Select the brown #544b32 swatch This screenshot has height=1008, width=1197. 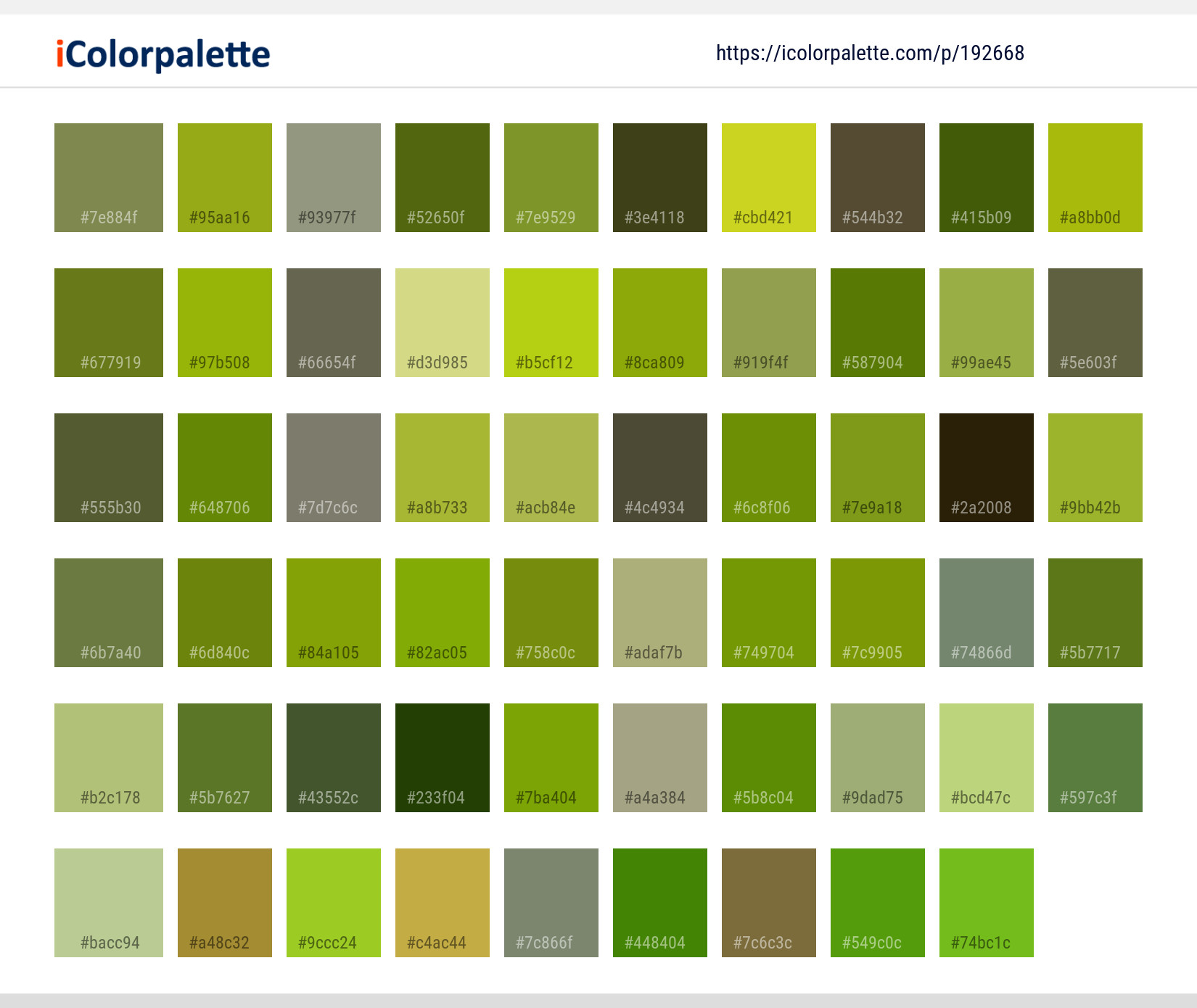pos(878,178)
